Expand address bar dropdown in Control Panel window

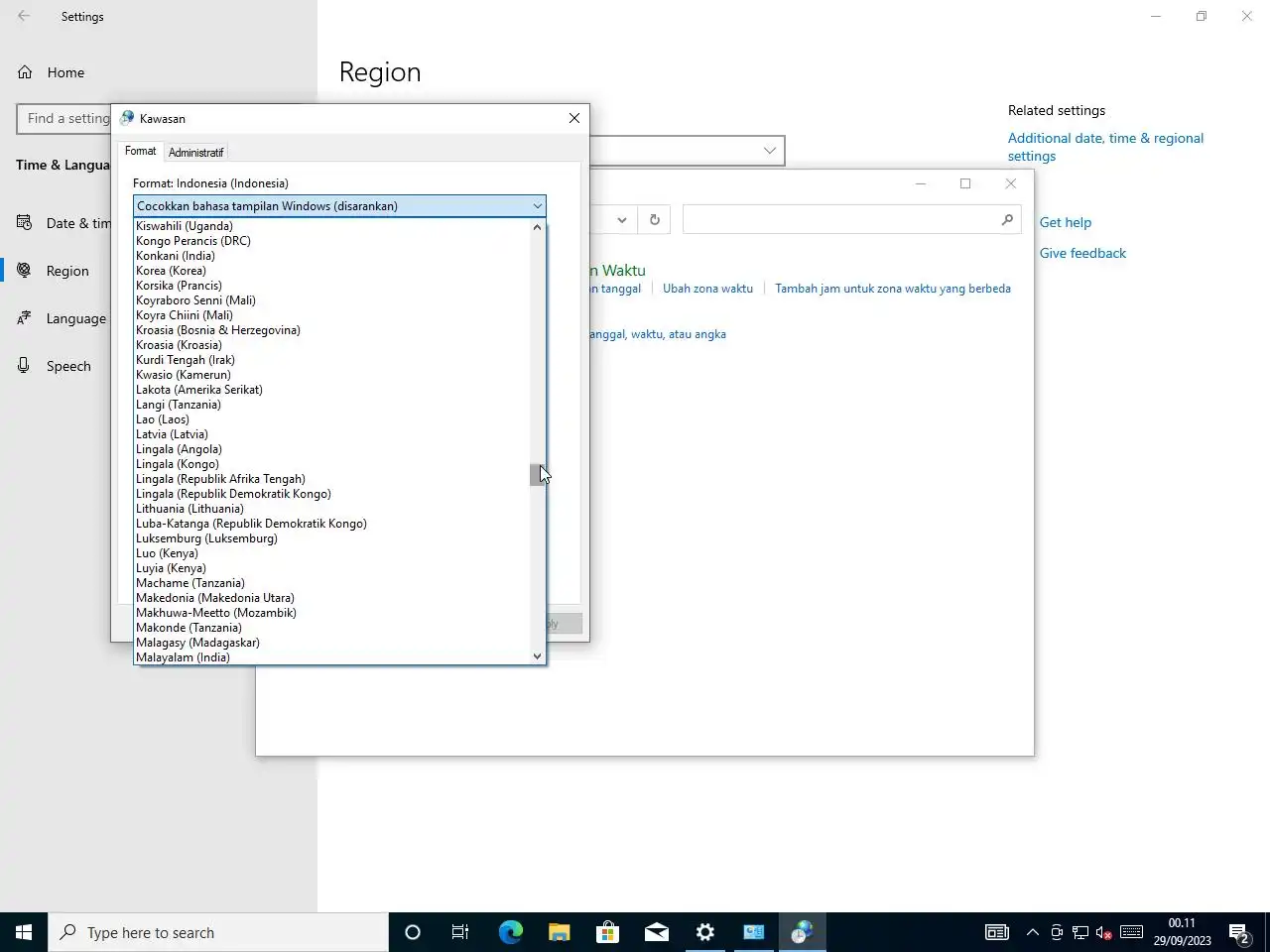coord(621,219)
